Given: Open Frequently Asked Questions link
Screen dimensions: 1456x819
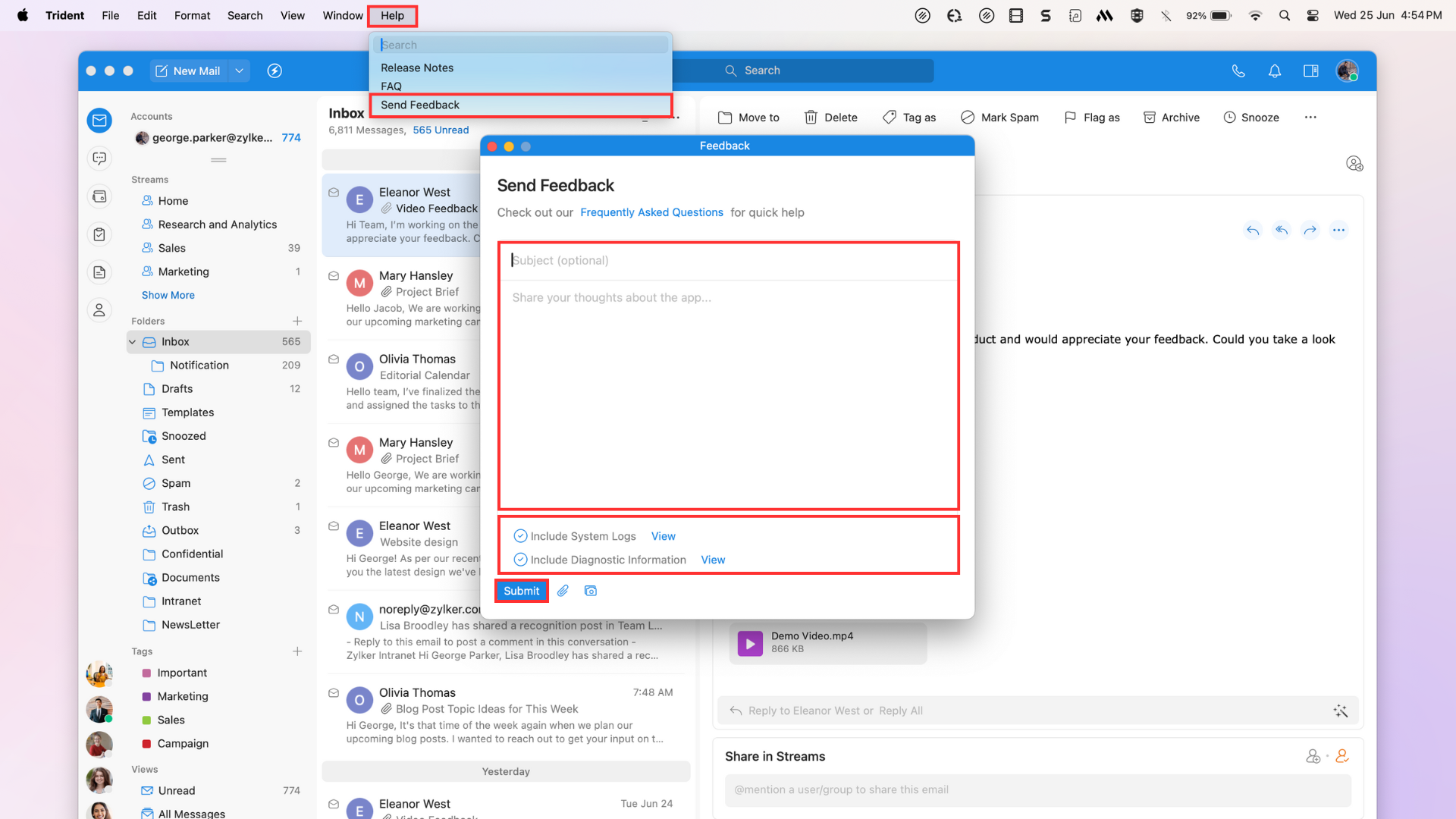Looking at the screenshot, I should (651, 212).
